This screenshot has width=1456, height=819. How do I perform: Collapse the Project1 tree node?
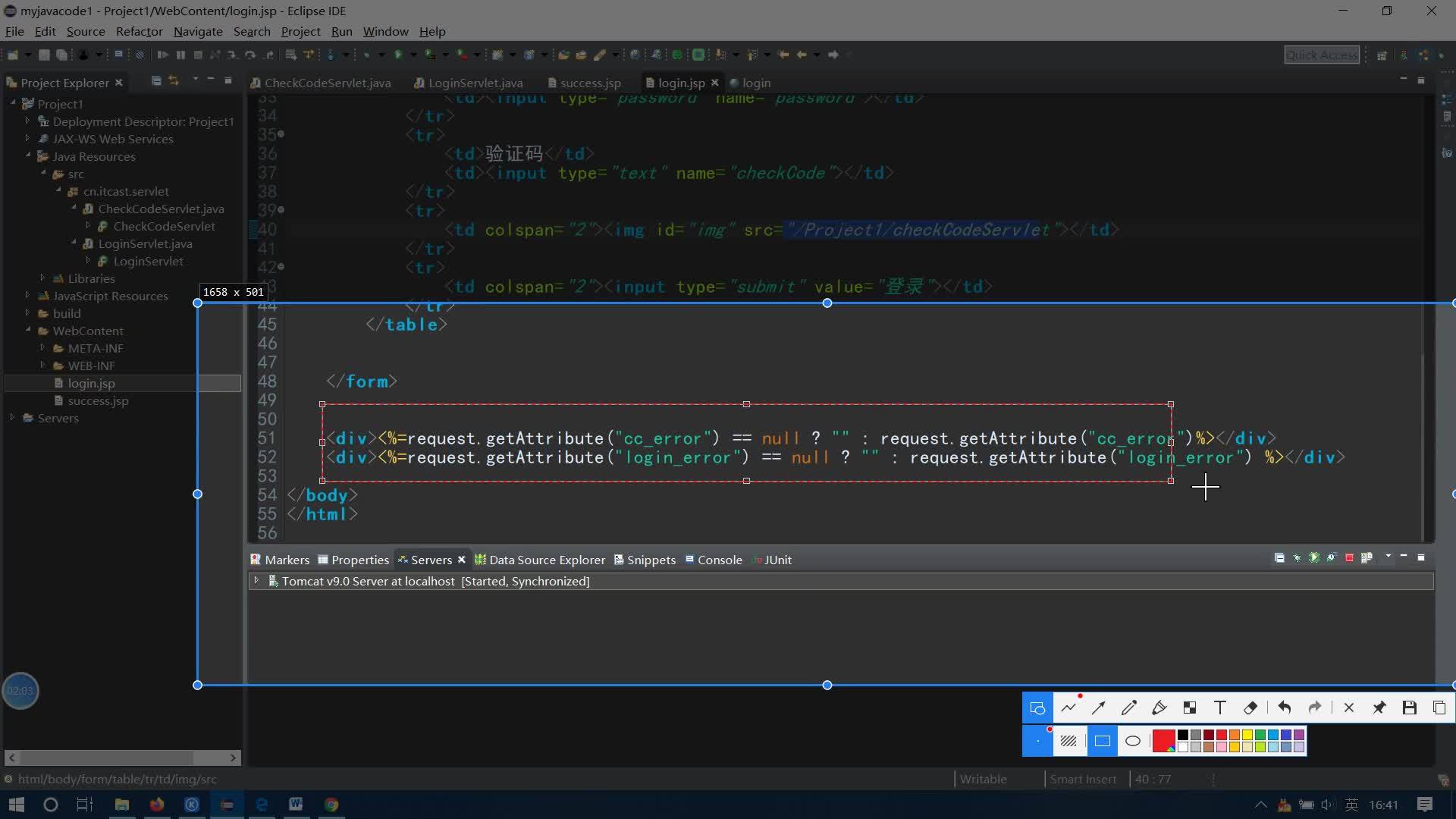[x=13, y=103]
